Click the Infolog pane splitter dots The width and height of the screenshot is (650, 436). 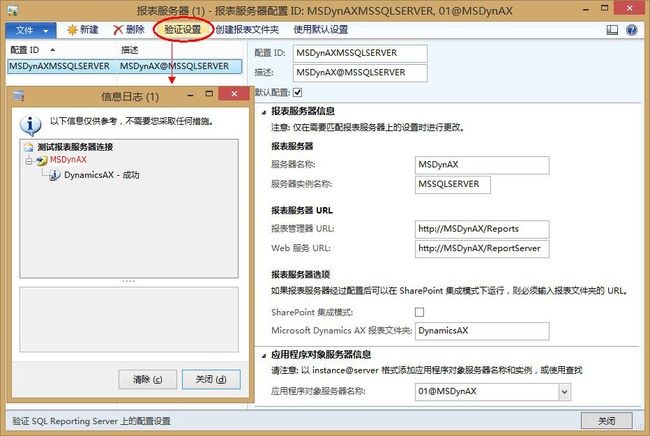129,281
